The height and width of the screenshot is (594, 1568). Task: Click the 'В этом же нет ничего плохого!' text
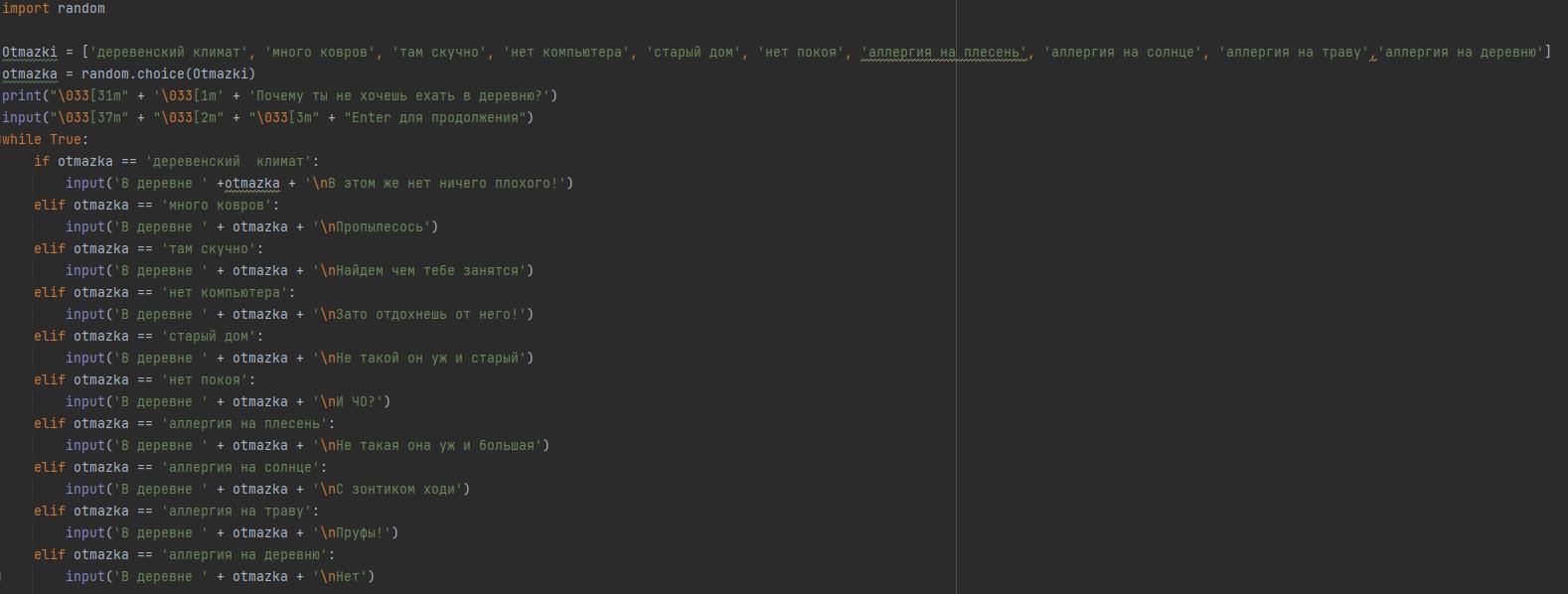point(447,184)
